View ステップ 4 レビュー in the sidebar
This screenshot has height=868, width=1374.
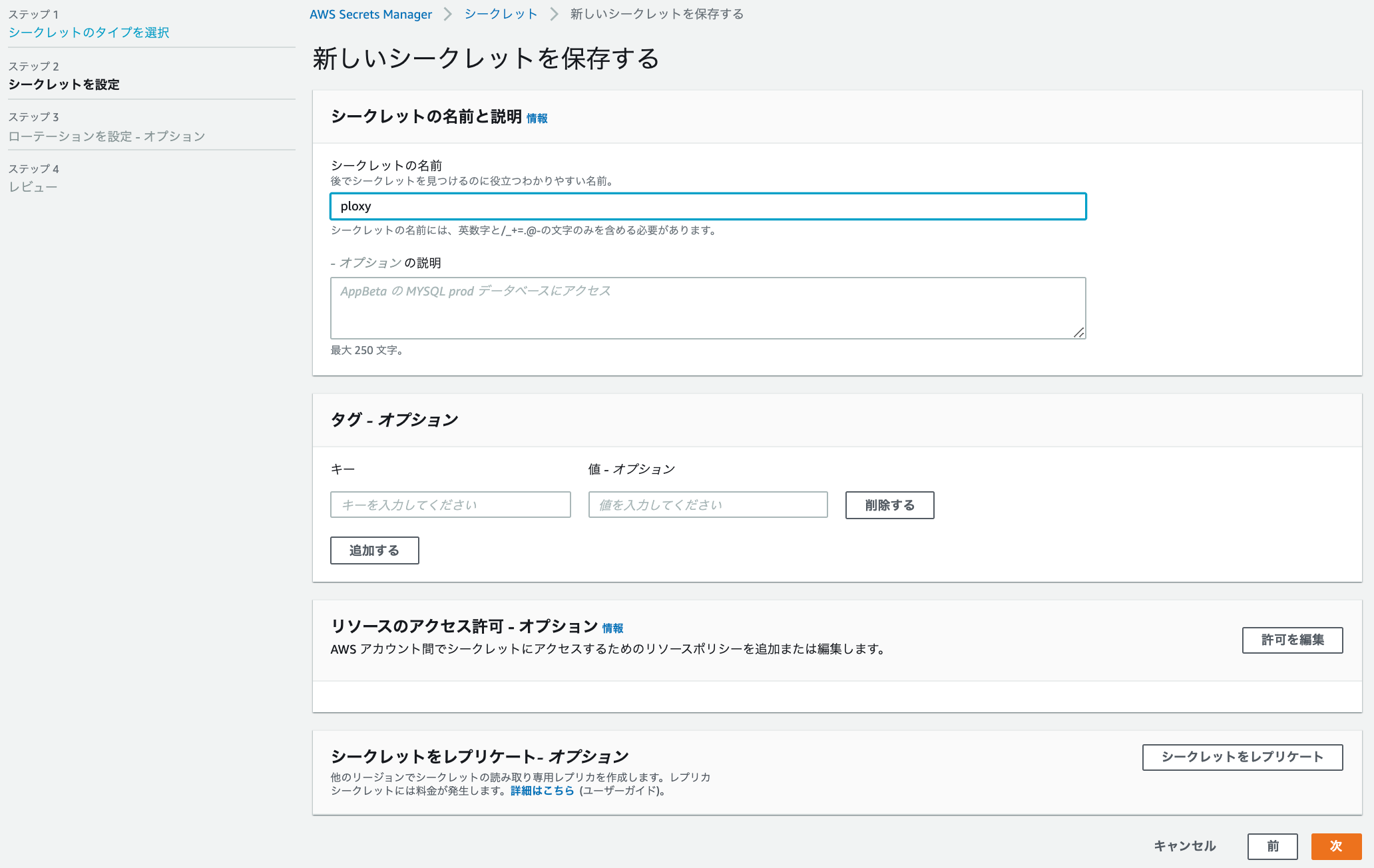(33, 186)
